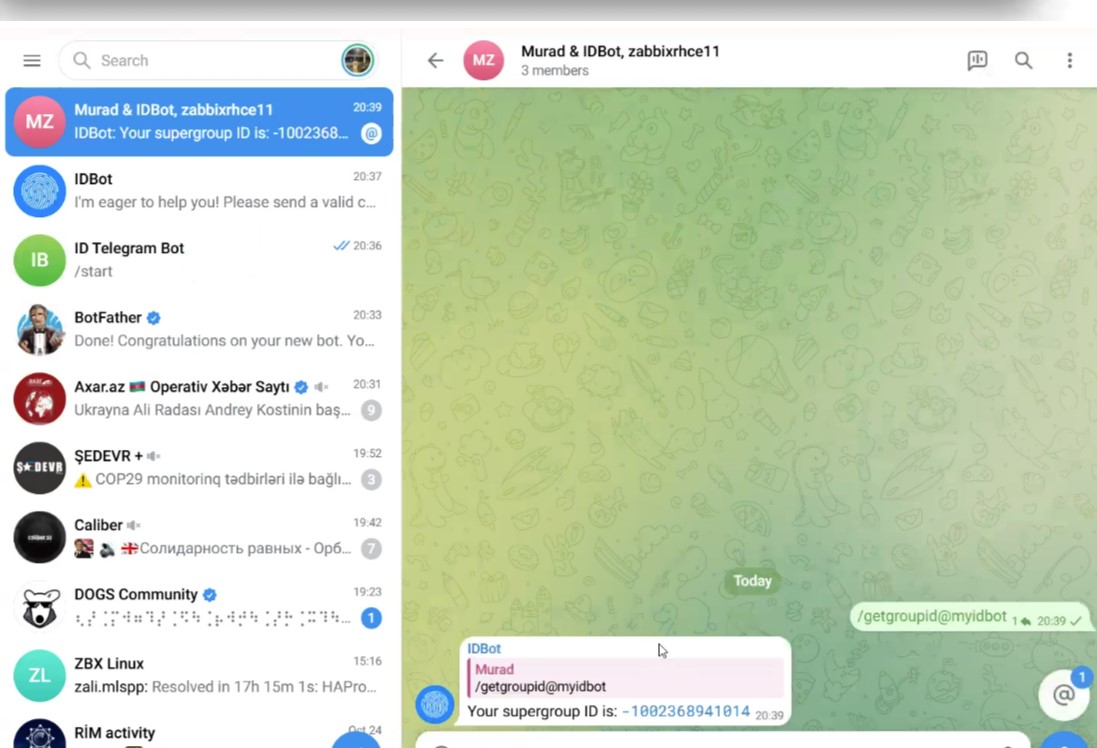Viewport: 1097px width, 748px height.
Task: Open the BotFather chat
Action: tap(200, 329)
